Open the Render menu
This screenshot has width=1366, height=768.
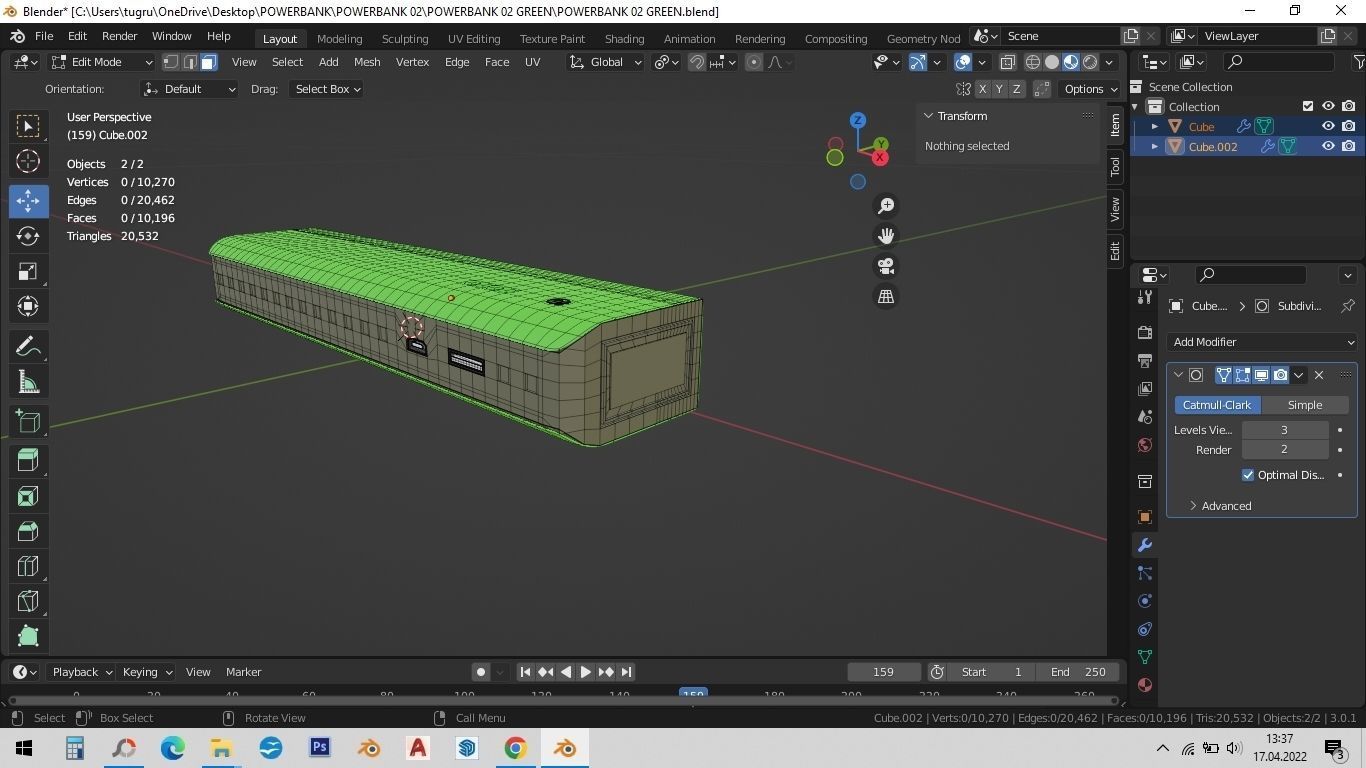119,36
